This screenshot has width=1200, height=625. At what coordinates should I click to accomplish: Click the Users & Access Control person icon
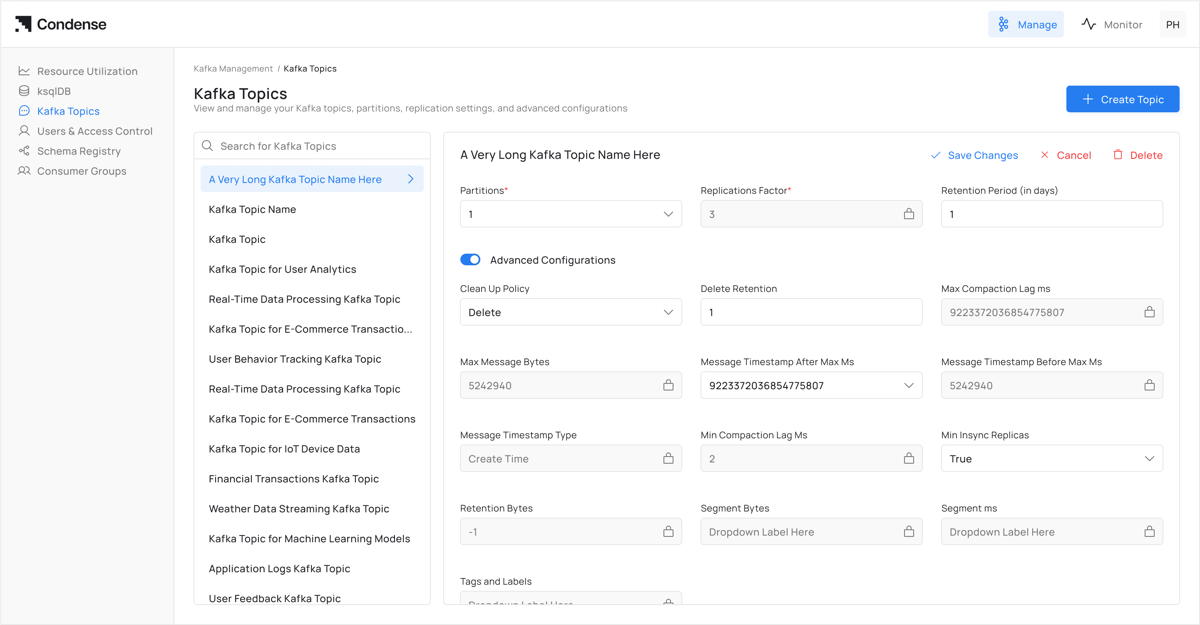point(24,131)
